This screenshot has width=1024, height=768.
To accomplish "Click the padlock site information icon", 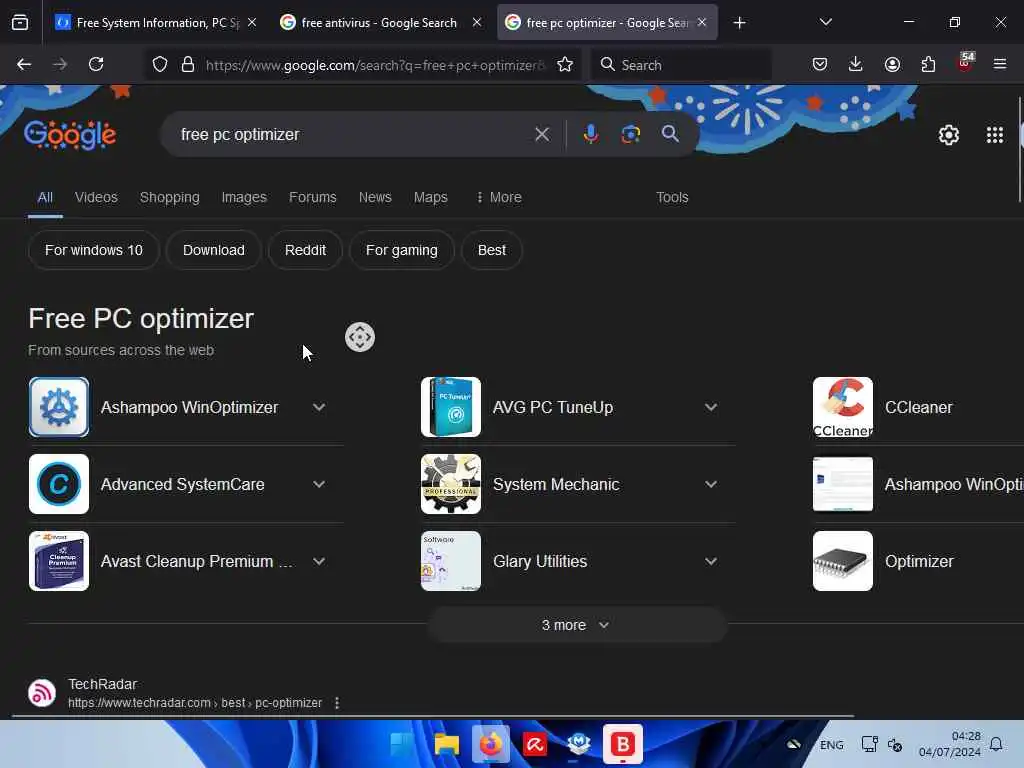I will [188, 64].
